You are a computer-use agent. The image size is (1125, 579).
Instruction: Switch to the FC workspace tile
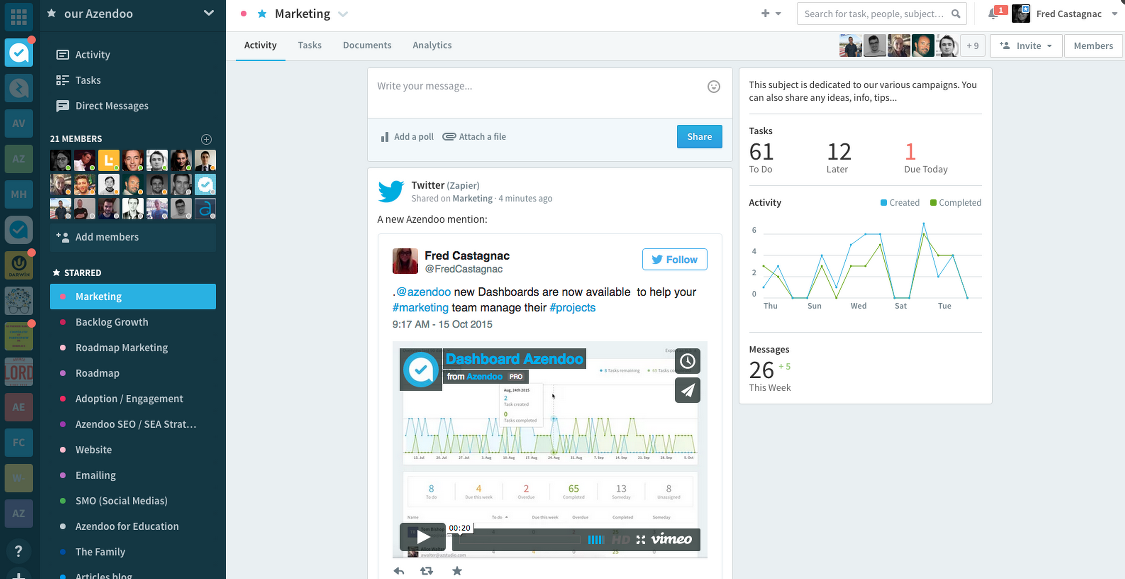tap(19, 442)
